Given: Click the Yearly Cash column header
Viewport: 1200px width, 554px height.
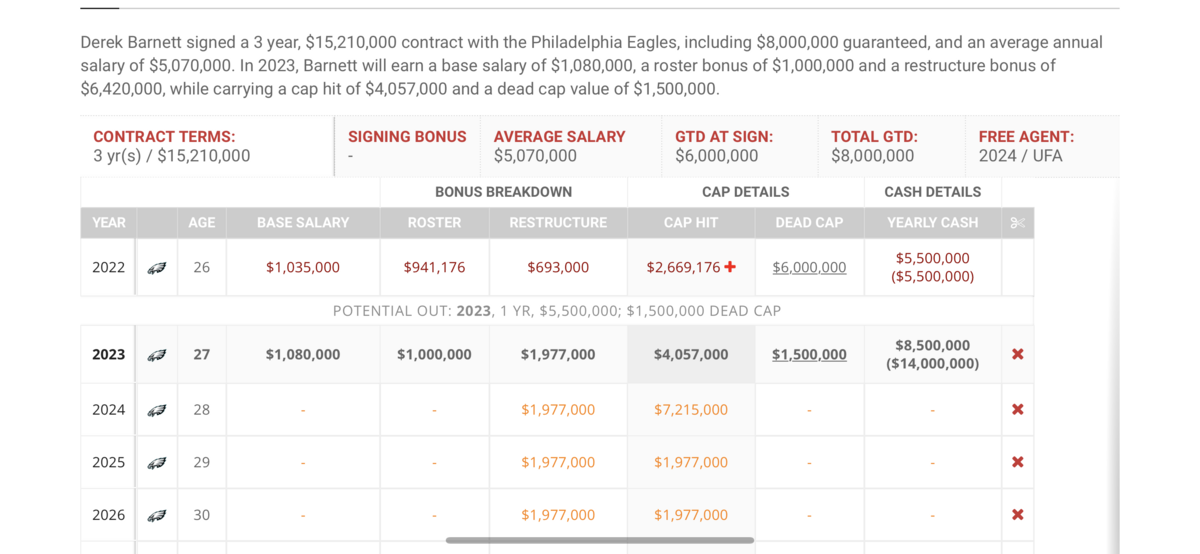Looking at the screenshot, I should click(933, 223).
